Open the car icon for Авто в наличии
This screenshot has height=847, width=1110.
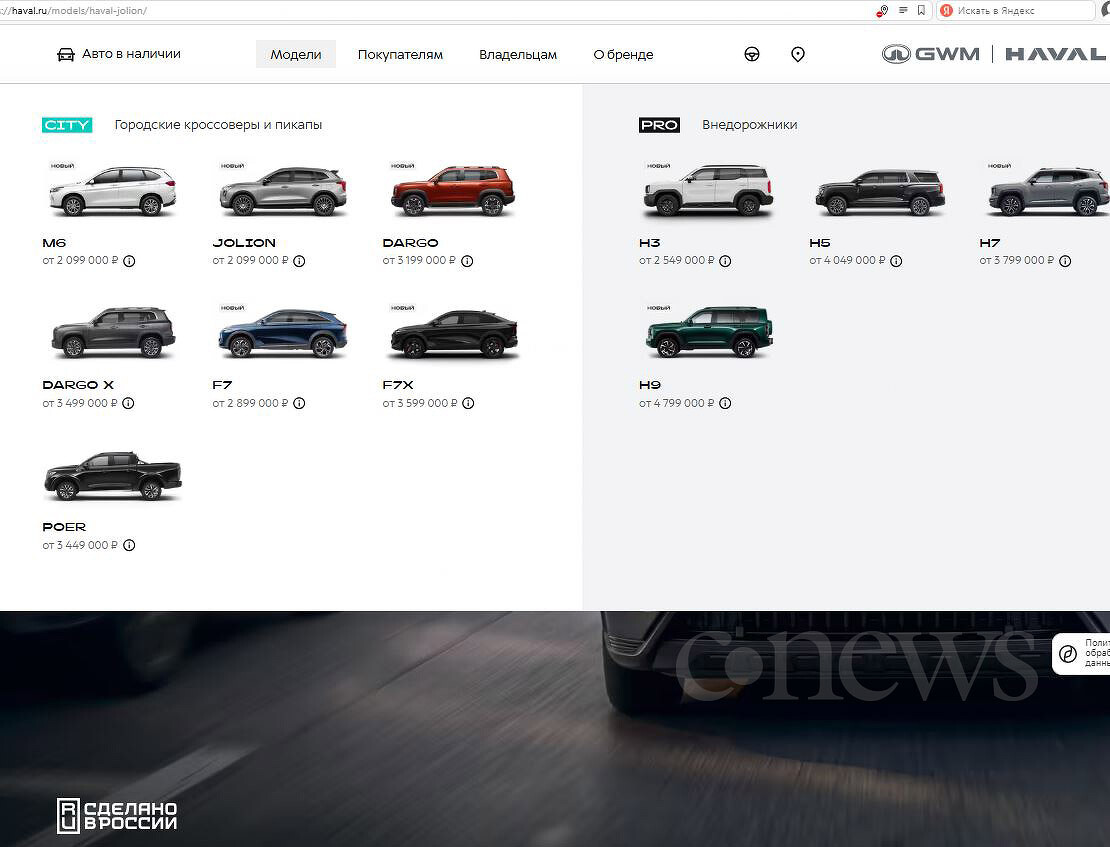tap(66, 55)
